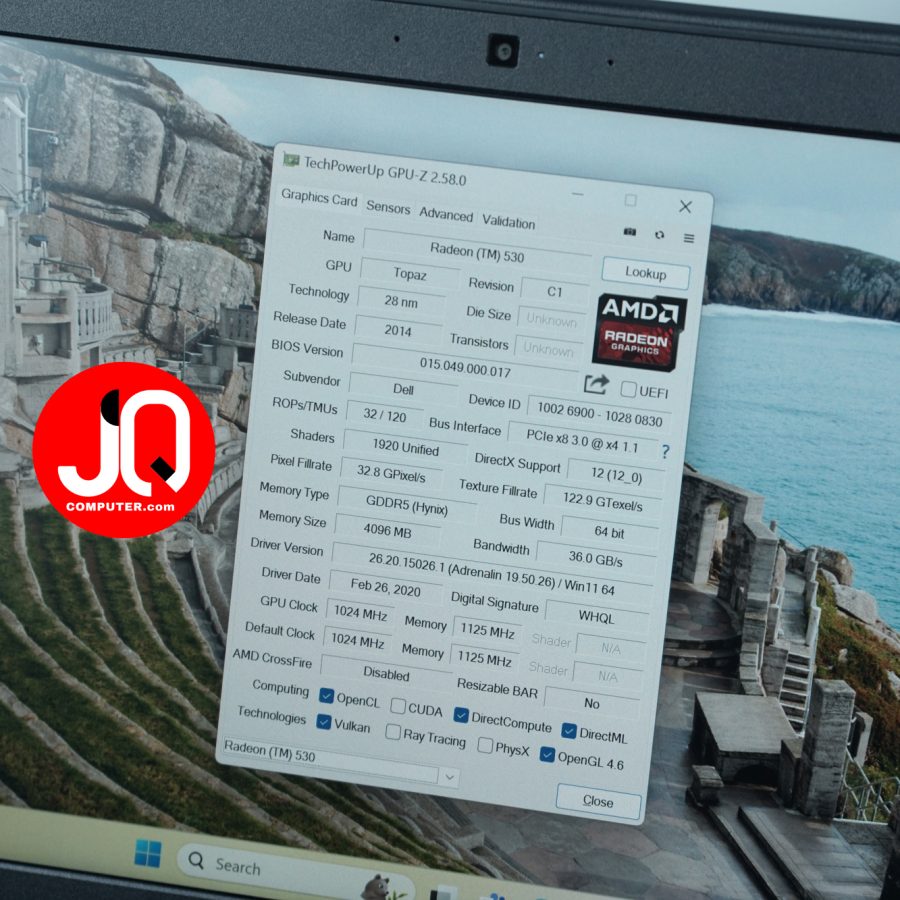Switch to the Sensors tab
This screenshot has height=900, width=900.
(x=388, y=207)
